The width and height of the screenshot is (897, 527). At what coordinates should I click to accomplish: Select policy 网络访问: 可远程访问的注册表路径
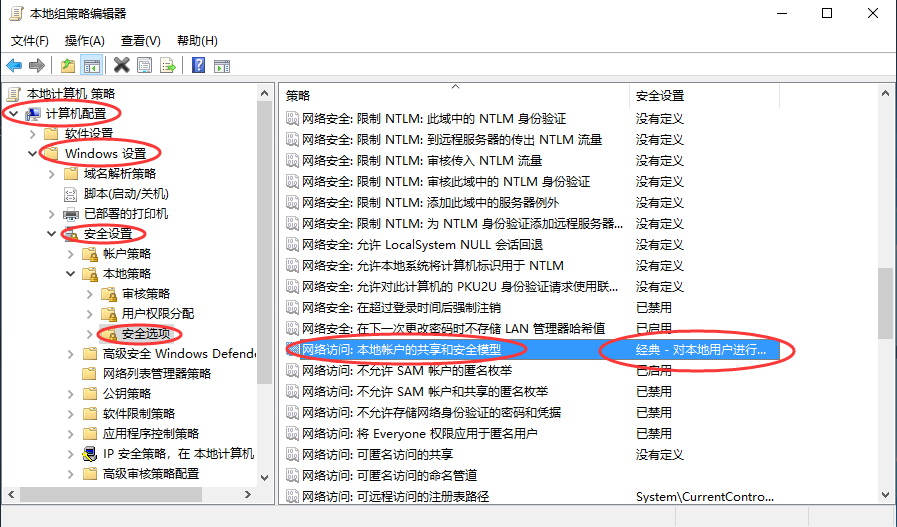395,497
